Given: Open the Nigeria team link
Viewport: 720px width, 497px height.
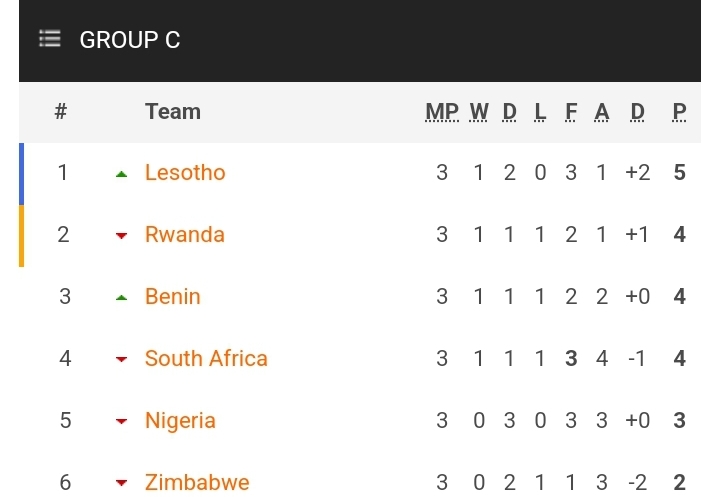Looking at the screenshot, I should tap(180, 421).
